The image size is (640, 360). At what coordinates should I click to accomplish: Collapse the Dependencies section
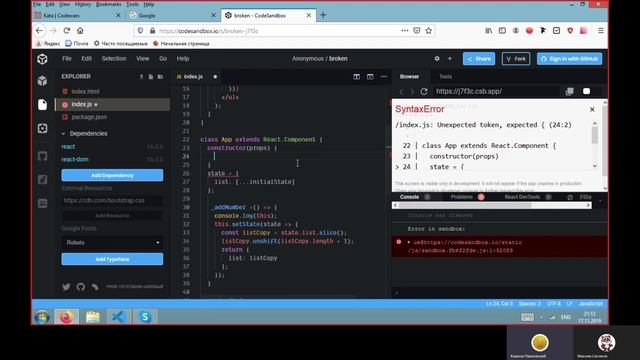click(84, 133)
